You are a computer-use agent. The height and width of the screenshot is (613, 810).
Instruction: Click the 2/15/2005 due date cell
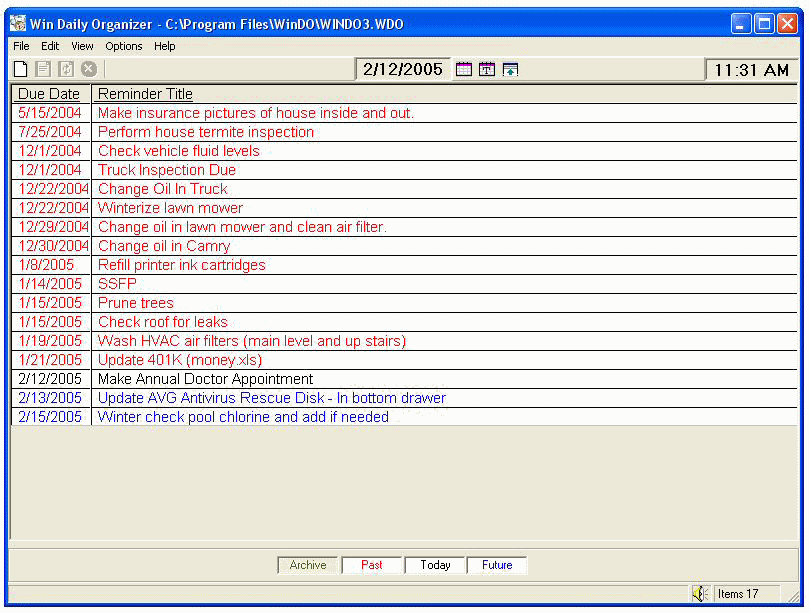pyautogui.click(x=50, y=417)
